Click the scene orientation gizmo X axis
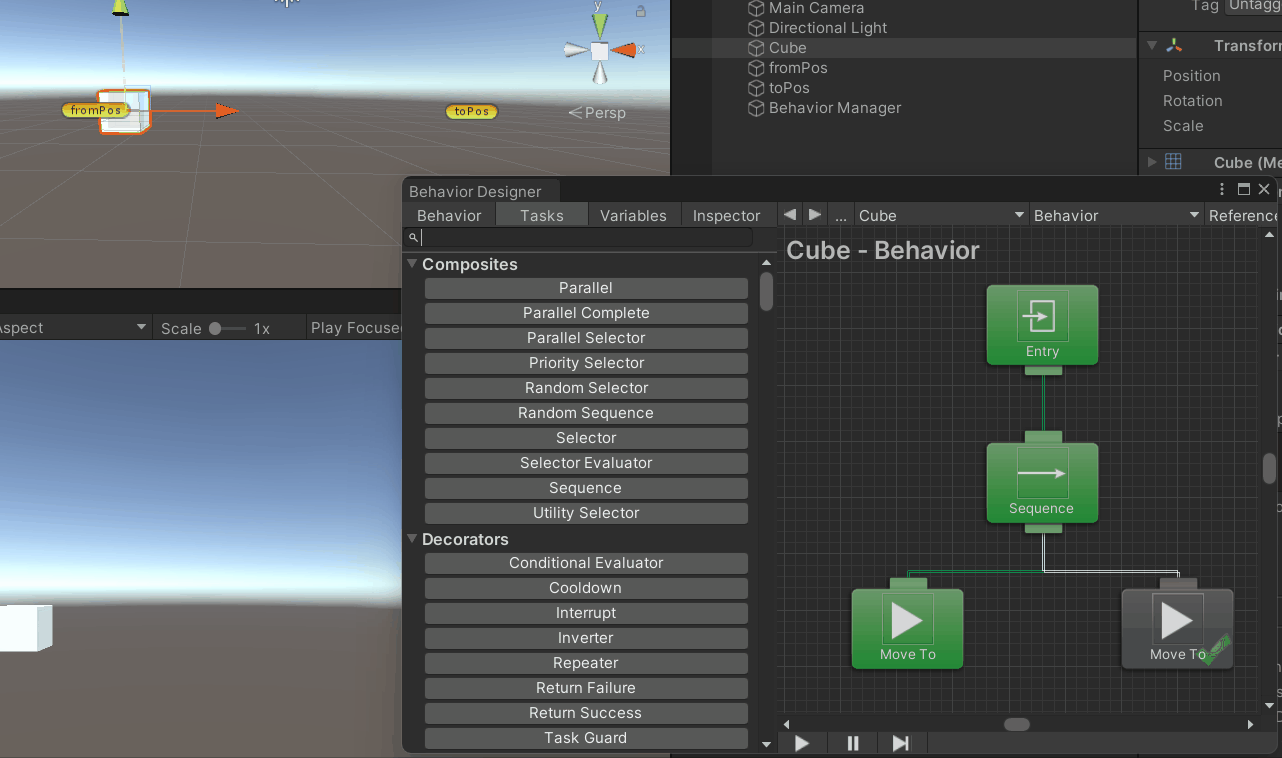Image resolution: width=1282 pixels, height=758 pixels. point(626,49)
